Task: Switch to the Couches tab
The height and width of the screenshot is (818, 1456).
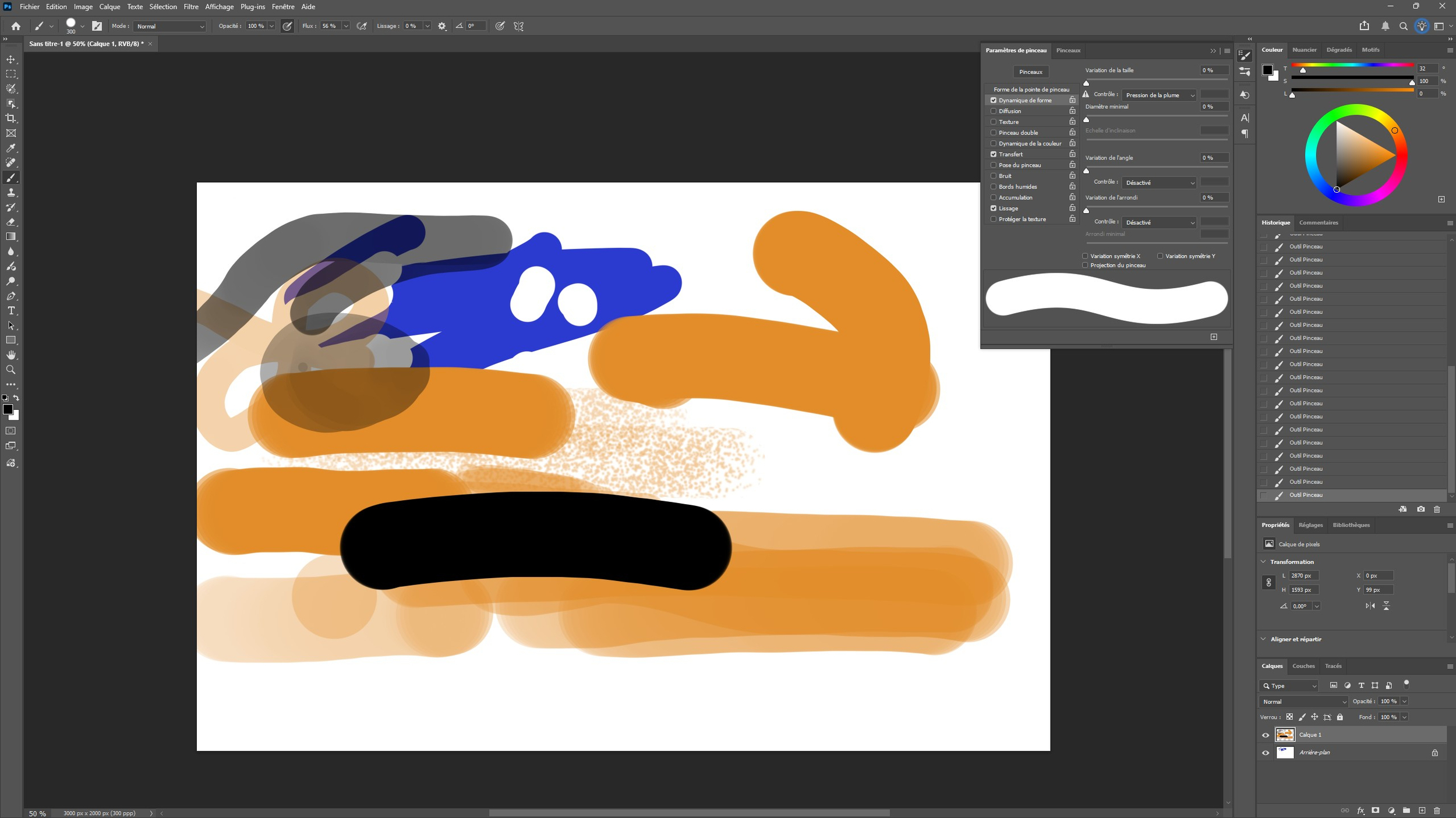Action: [1303, 666]
